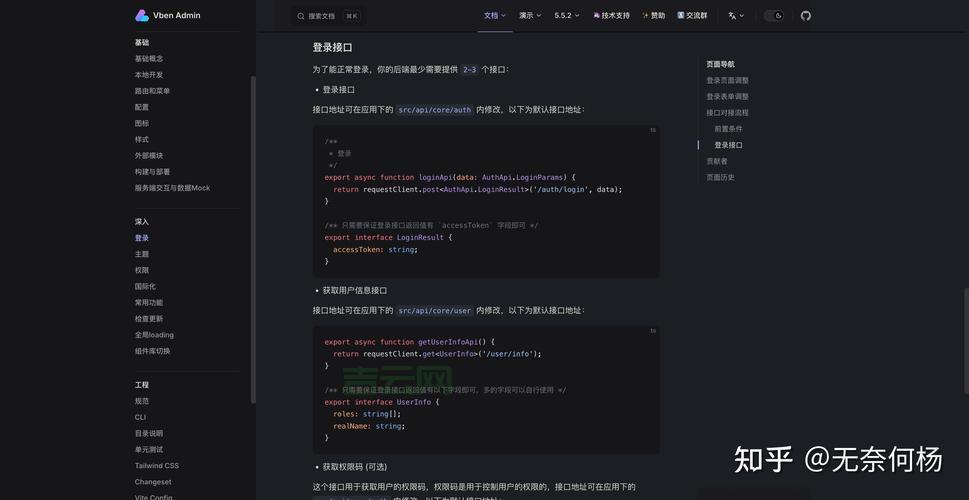Click the ts label on getUserInfoApi code block
The height and width of the screenshot is (500, 969).
[x=653, y=331]
